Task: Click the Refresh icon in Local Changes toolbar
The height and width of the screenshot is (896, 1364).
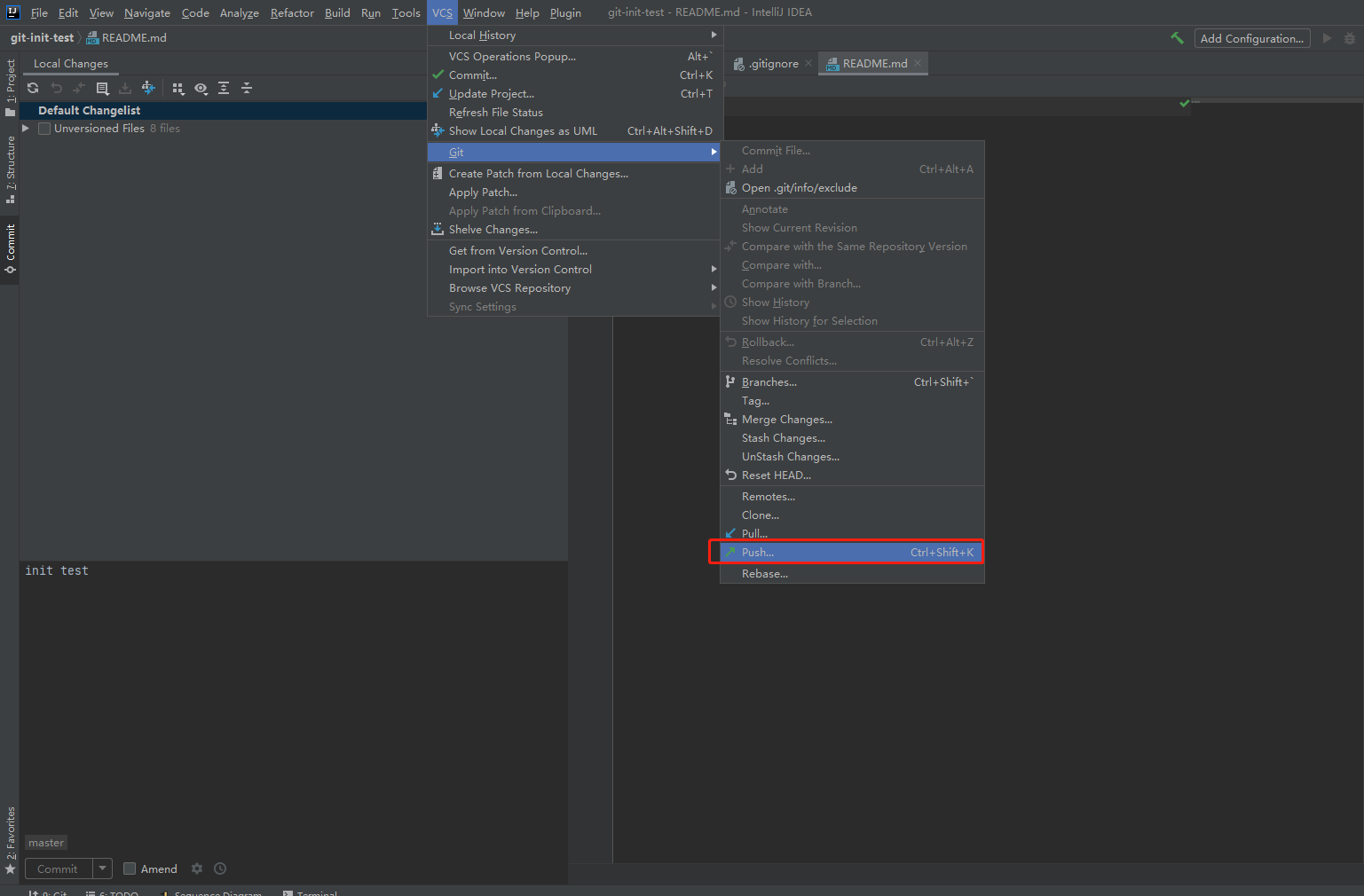Action: tap(33, 88)
